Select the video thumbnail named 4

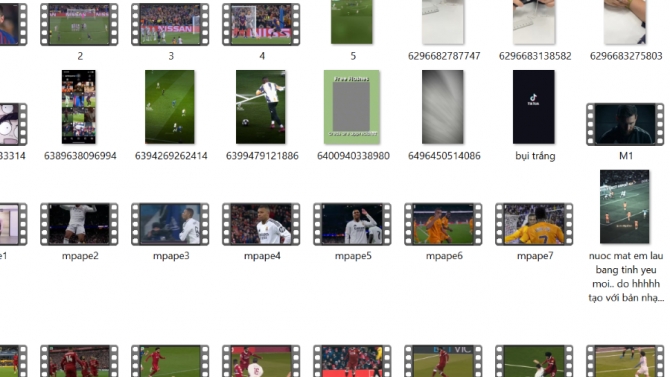point(261,24)
